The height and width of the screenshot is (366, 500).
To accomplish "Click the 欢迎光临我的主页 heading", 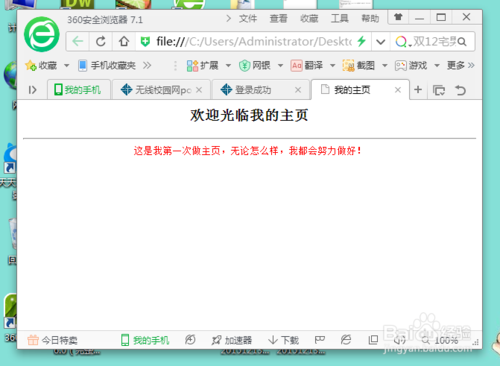I will [249, 116].
